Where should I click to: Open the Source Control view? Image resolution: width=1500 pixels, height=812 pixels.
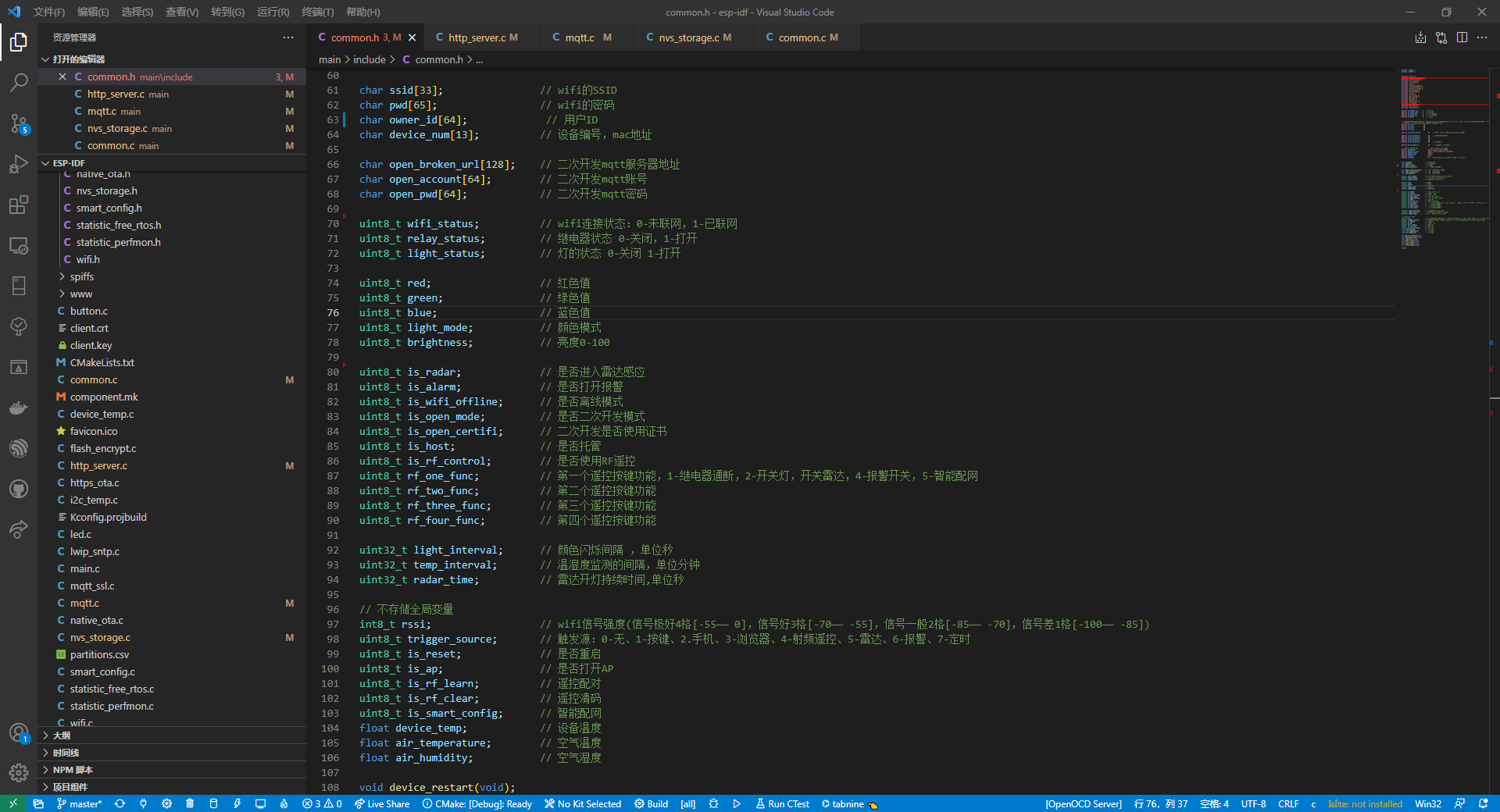(19, 123)
